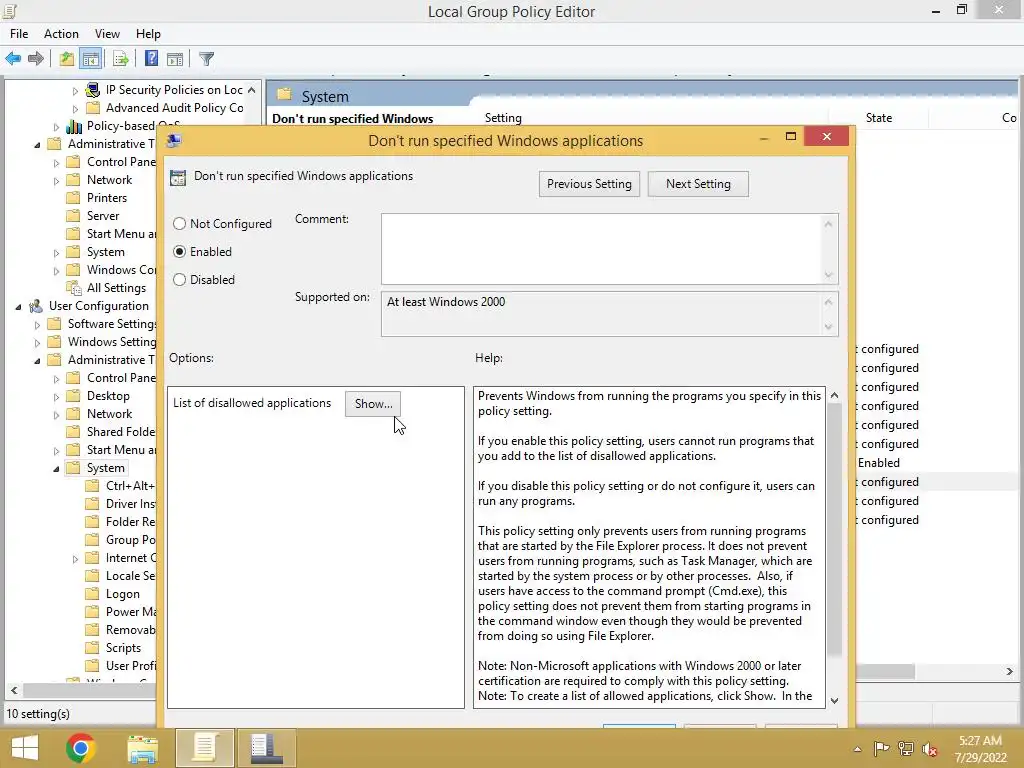Select the Ctrl+Alt+Del Options folder

click(129, 486)
